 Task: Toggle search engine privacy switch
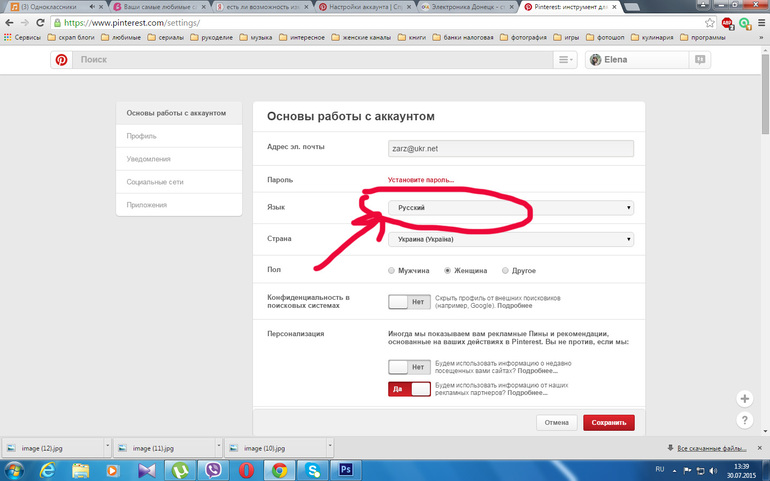409,301
